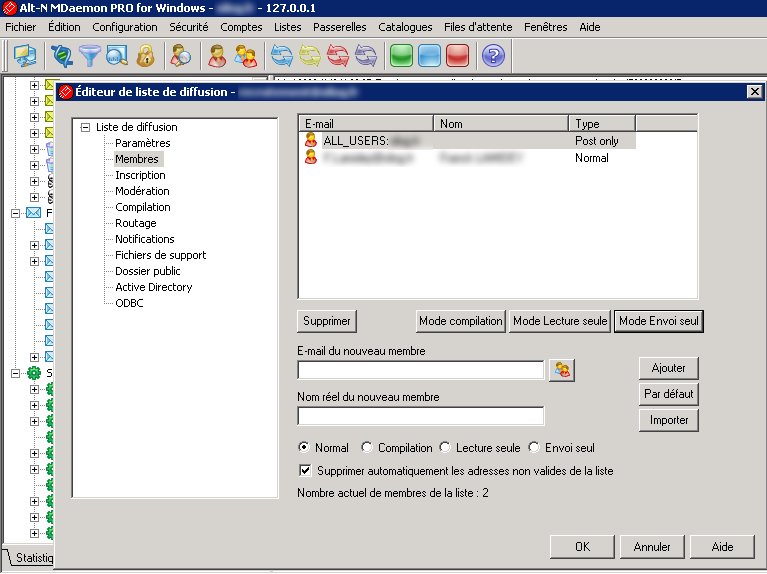
Task: Click the blue envelope icon in main tree
Action: point(33,213)
